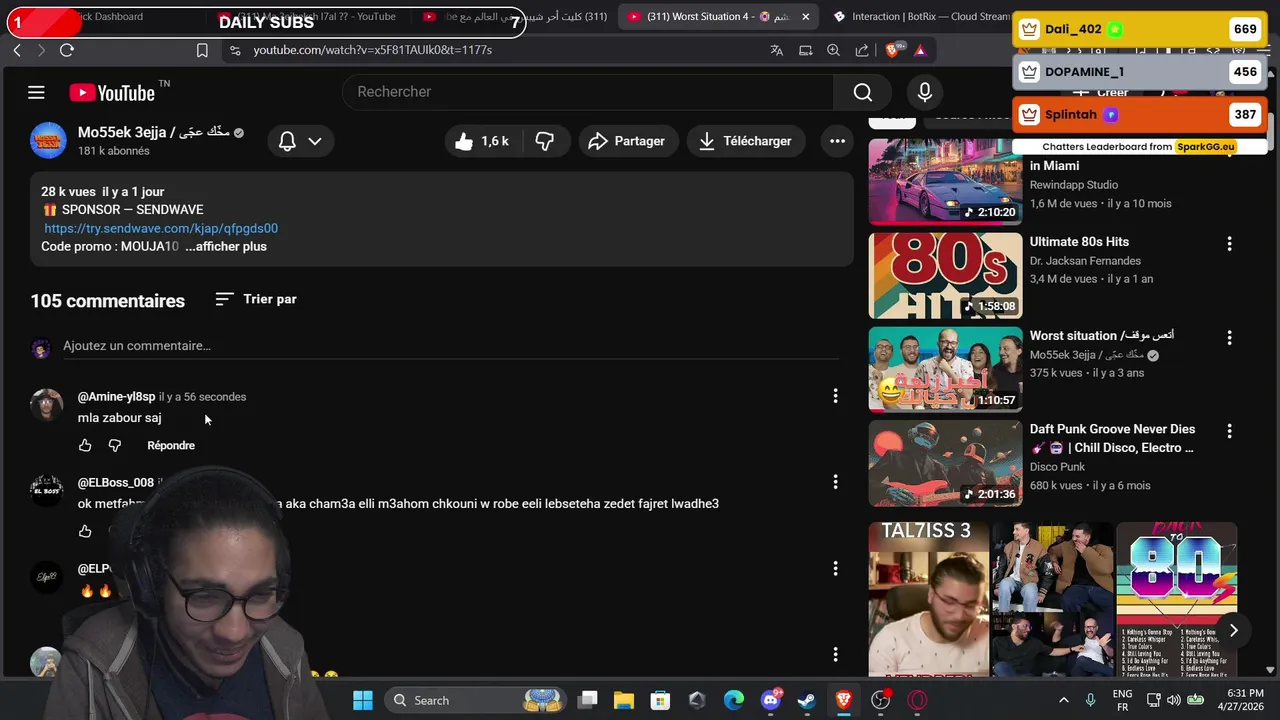The image size is (1280, 720).
Task: Show next shorts with arrow button
Action: coord(1233,630)
